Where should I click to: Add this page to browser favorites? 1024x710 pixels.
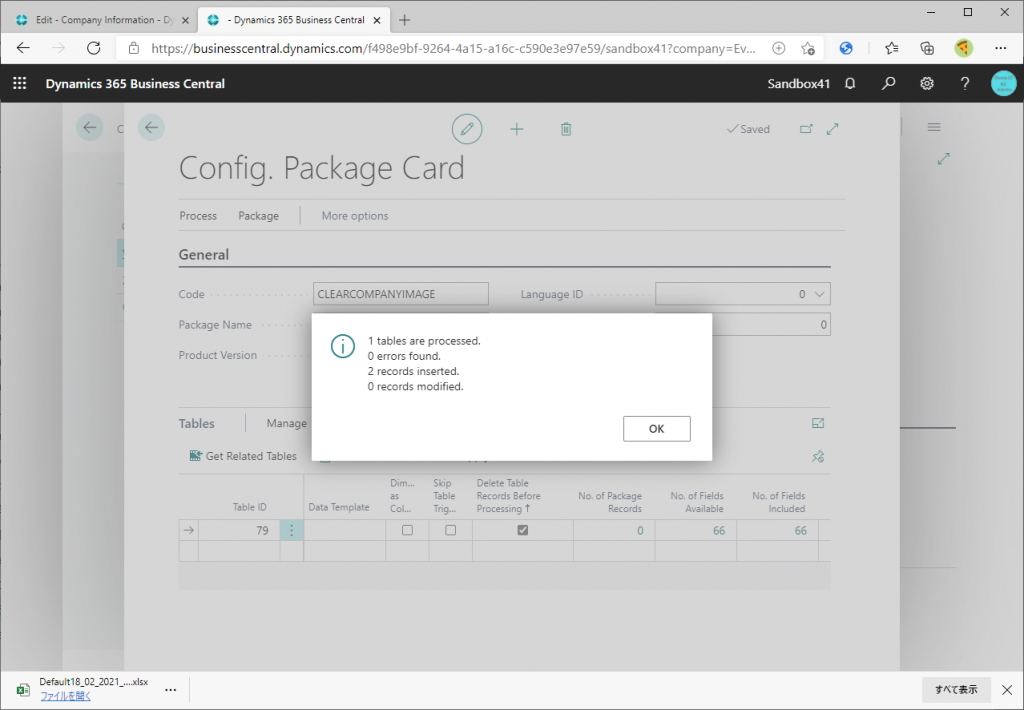[808, 48]
